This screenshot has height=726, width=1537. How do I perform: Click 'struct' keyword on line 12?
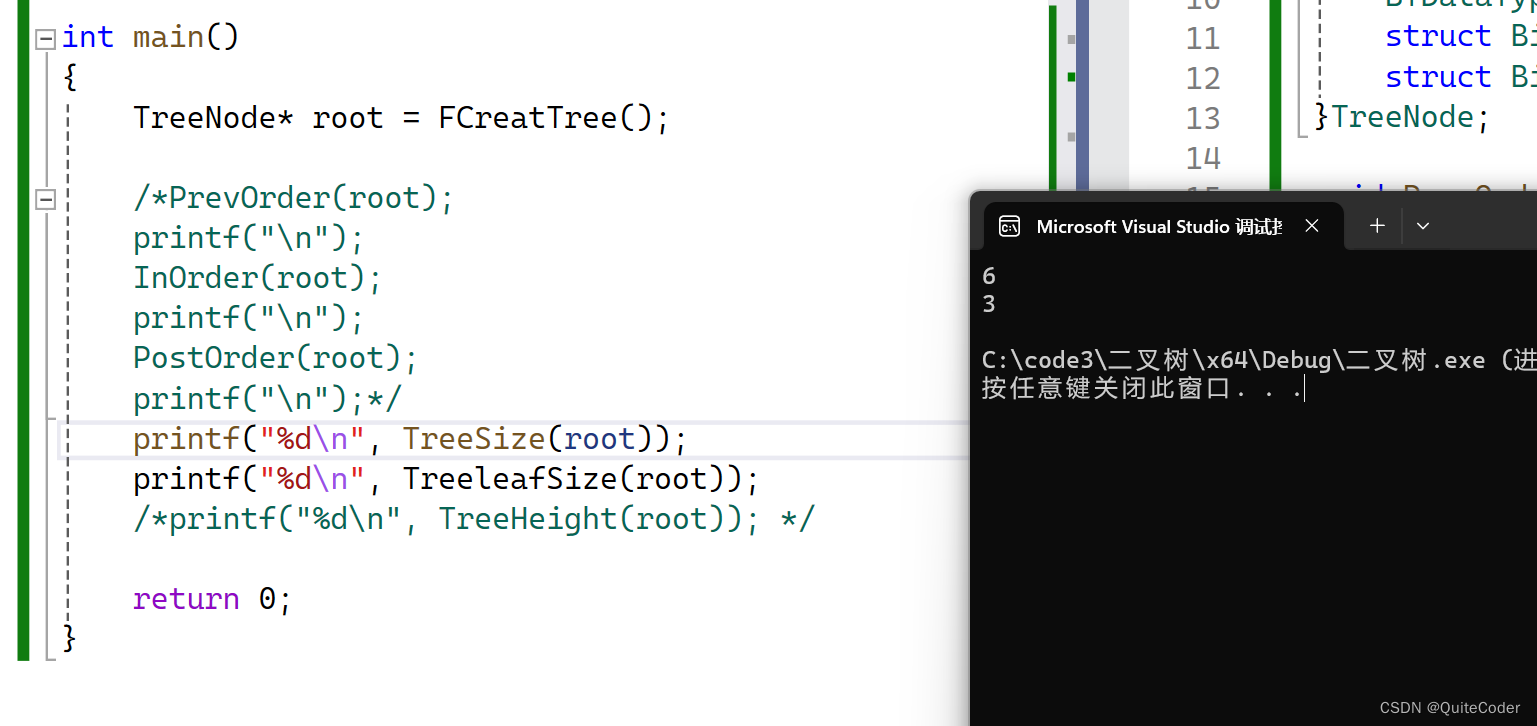1438,77
